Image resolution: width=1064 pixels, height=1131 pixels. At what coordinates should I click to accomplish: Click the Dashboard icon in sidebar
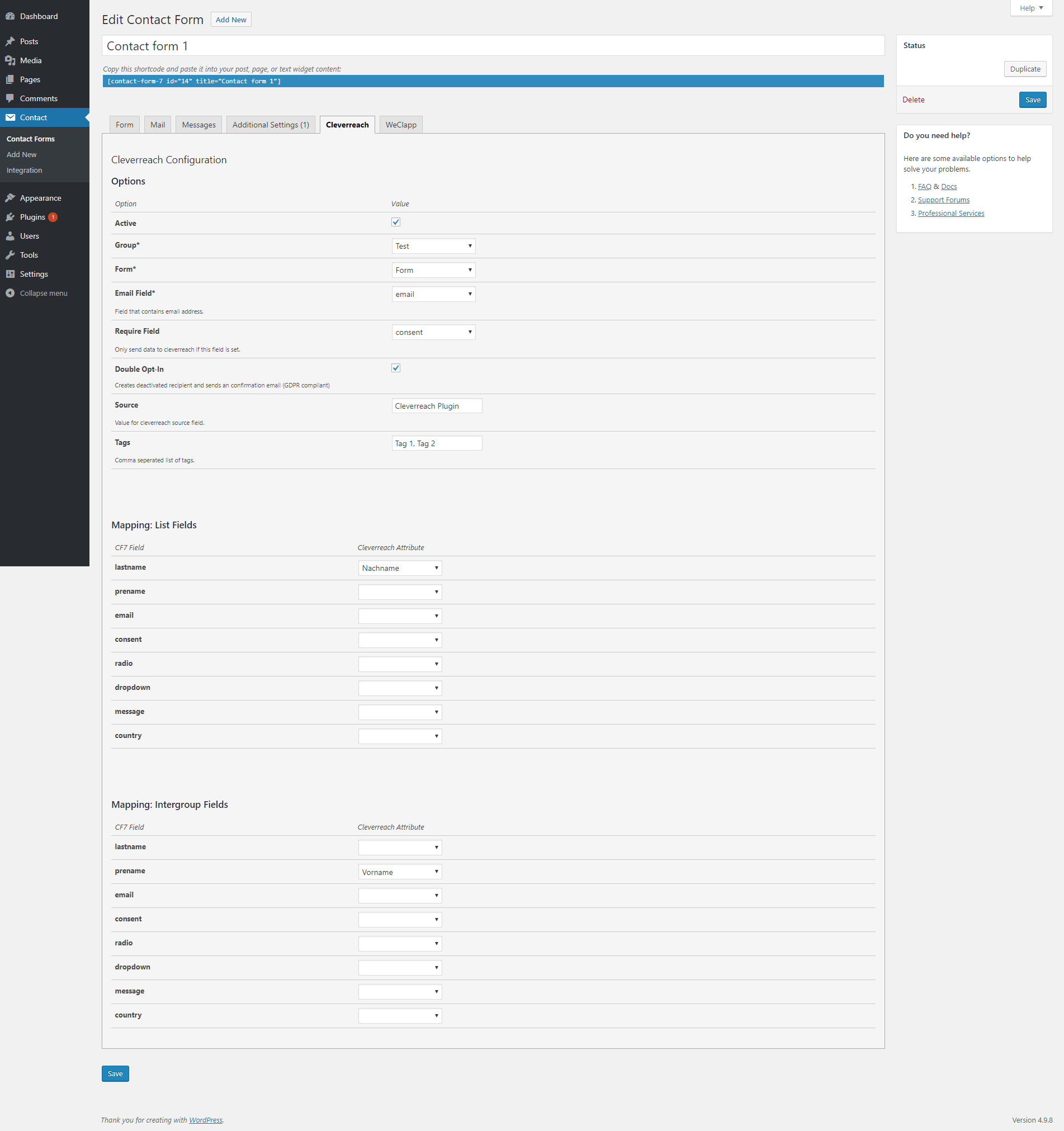tap(10, 17)
